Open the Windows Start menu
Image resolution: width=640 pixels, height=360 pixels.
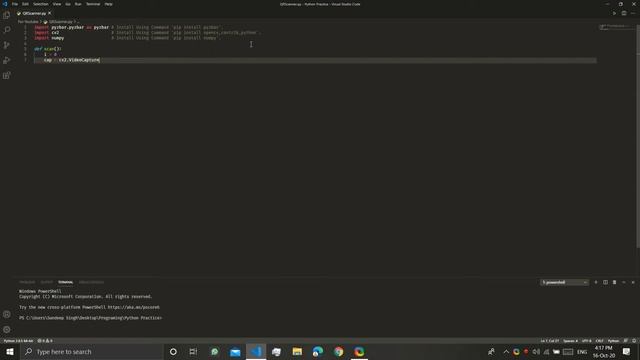coord(10,351)
